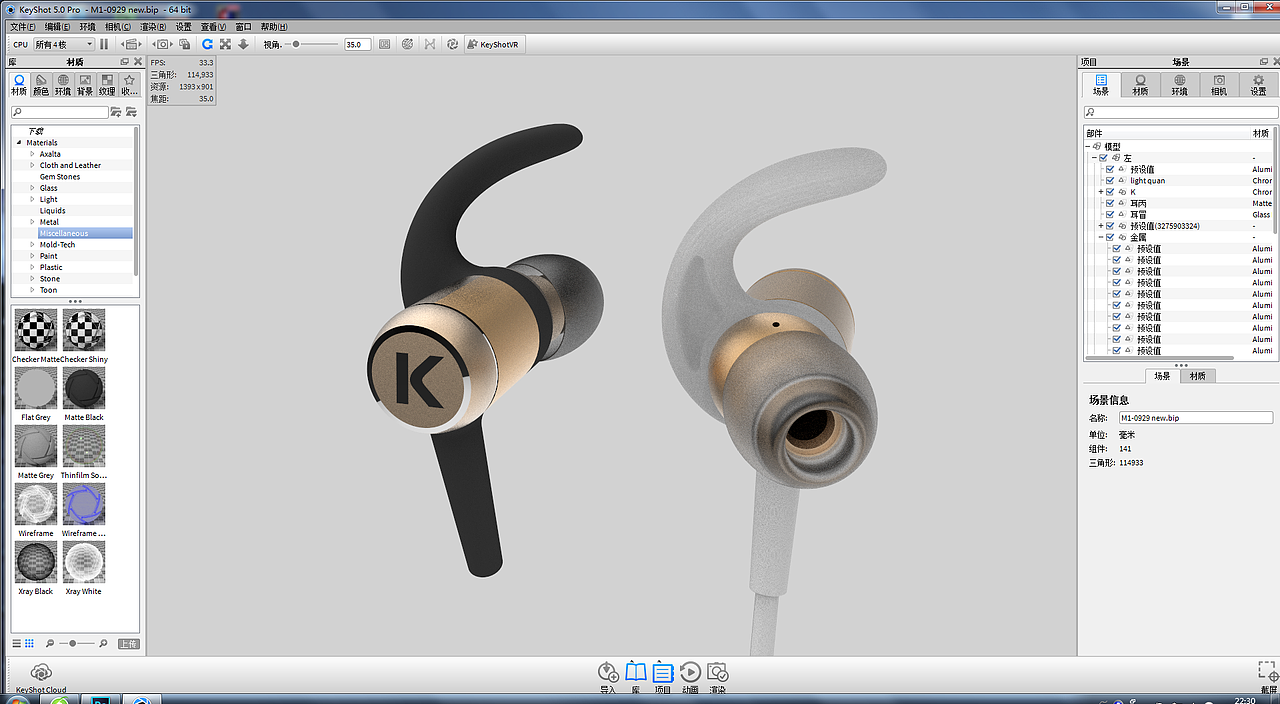
Task: Click the refresh render icon in toolbar
Action: tap(207, 44)
